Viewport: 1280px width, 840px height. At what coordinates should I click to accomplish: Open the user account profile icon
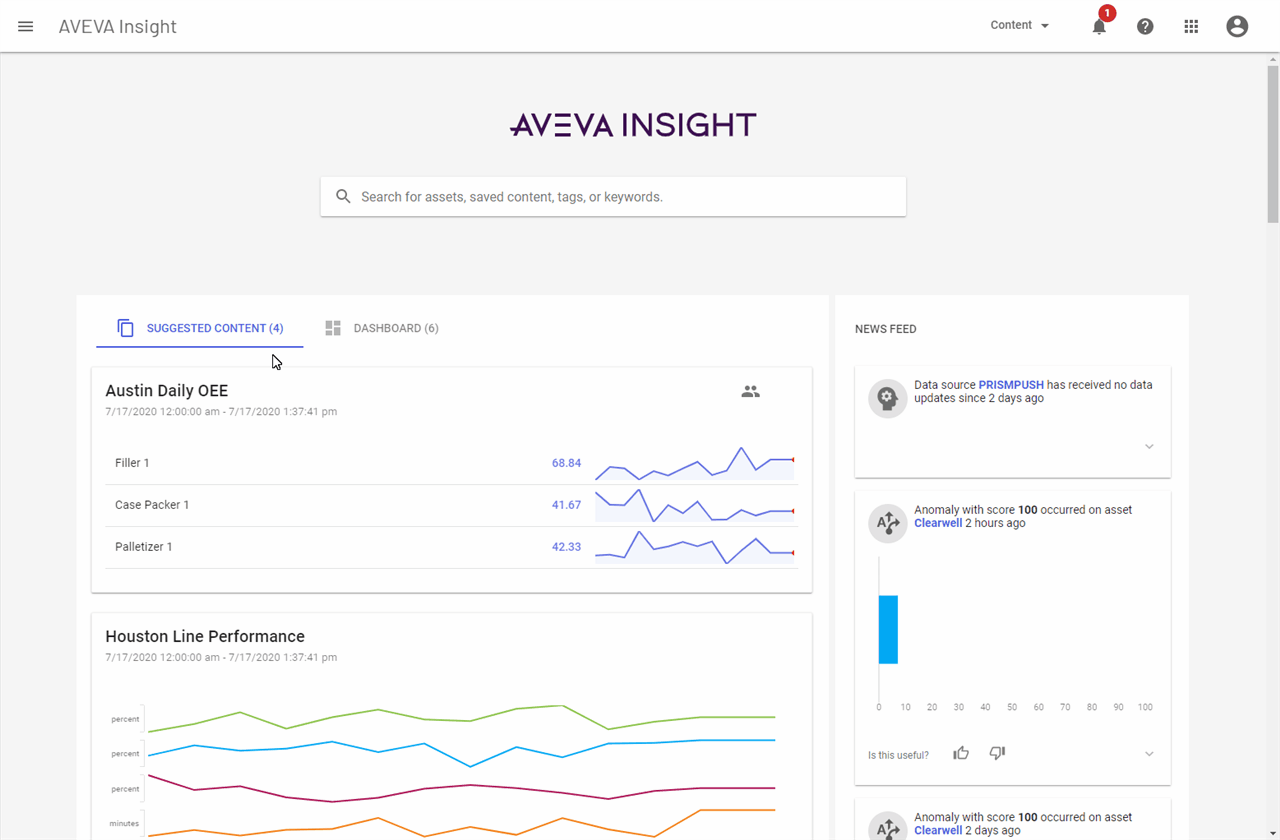[1237, 27]
